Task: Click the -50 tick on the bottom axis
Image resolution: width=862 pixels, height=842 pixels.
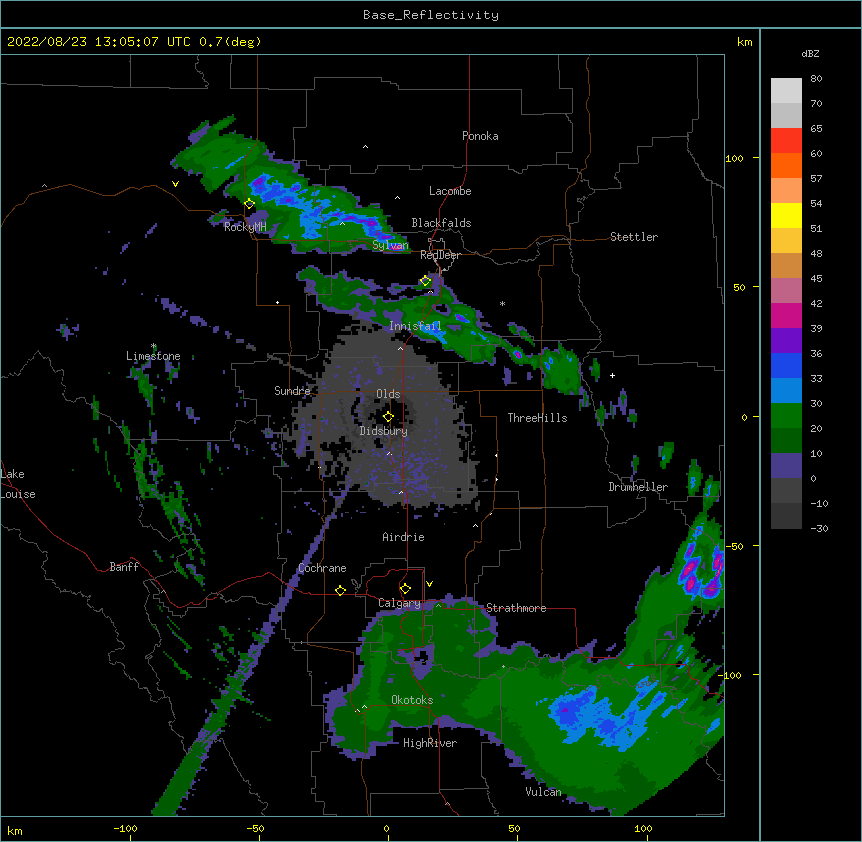Action: (255, 829)
